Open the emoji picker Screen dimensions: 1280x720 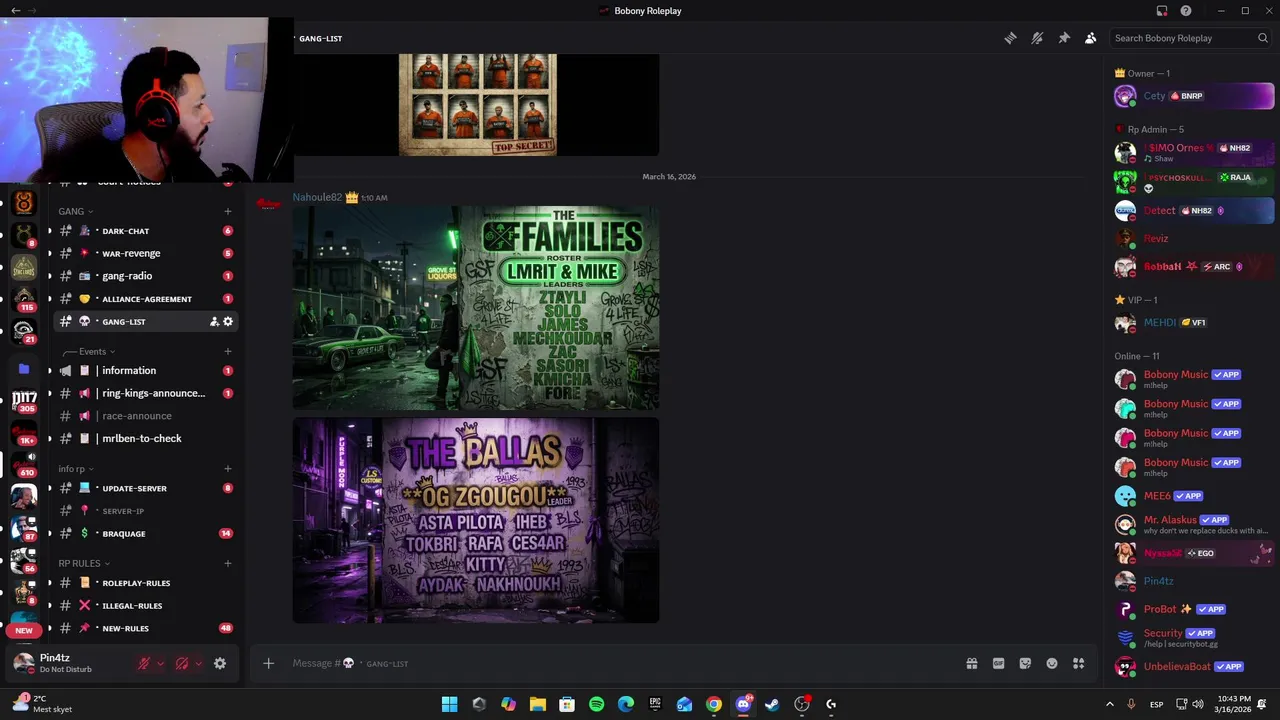[x=1052, y=663]
